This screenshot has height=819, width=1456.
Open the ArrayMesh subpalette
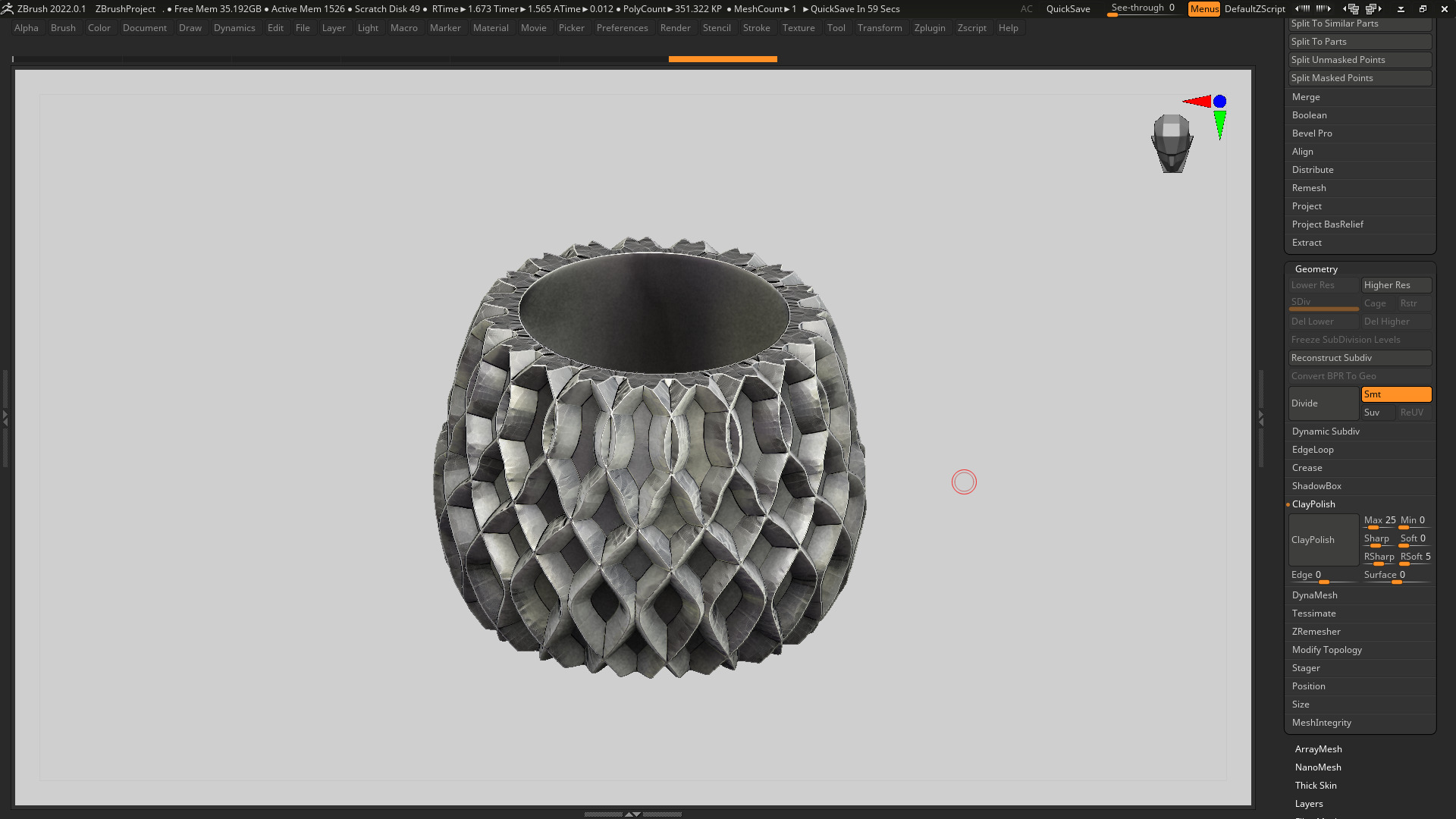click(x=1318, y=749)
